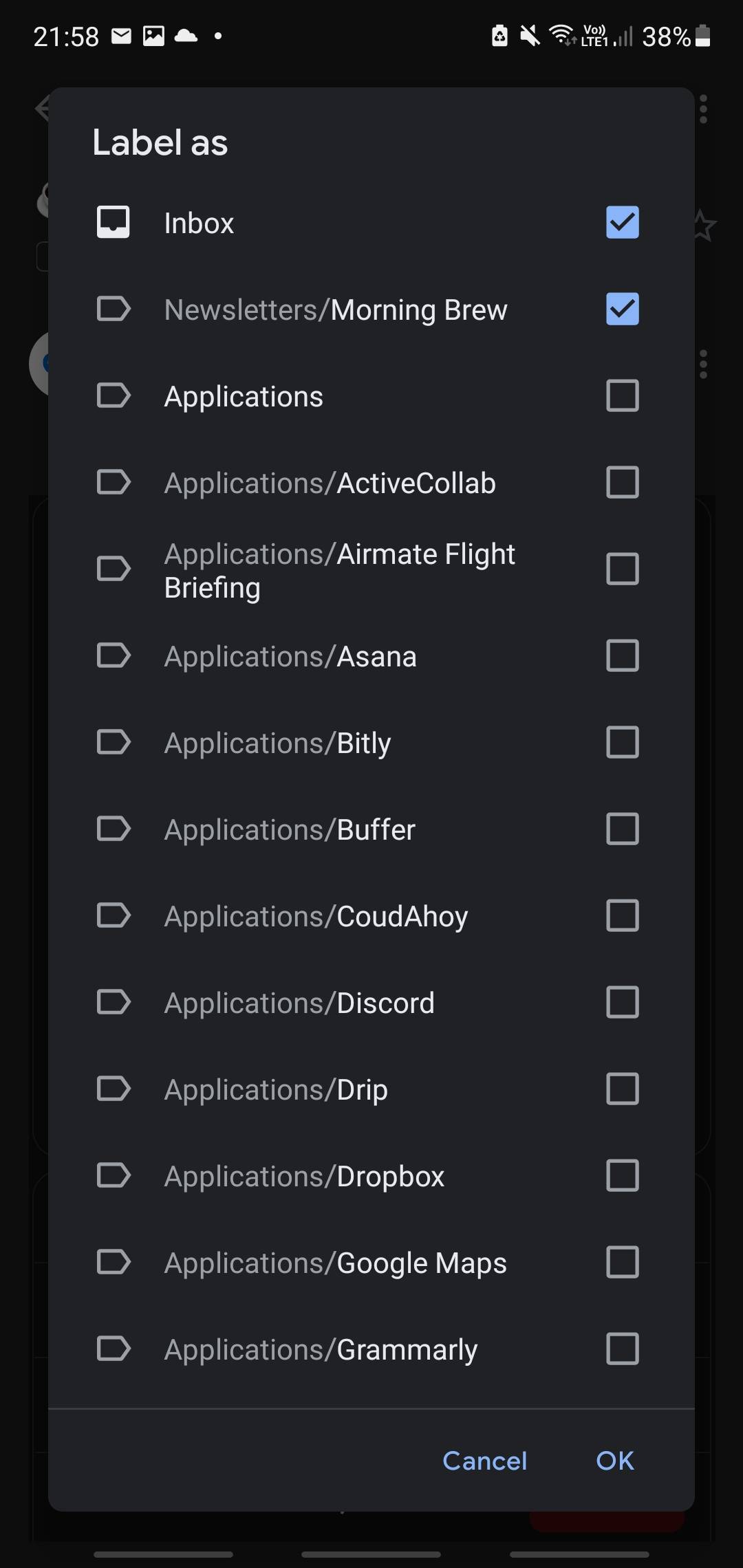Uncheck the Inbox checkbox
743x1568 pixels.
[x=622, y=222]
